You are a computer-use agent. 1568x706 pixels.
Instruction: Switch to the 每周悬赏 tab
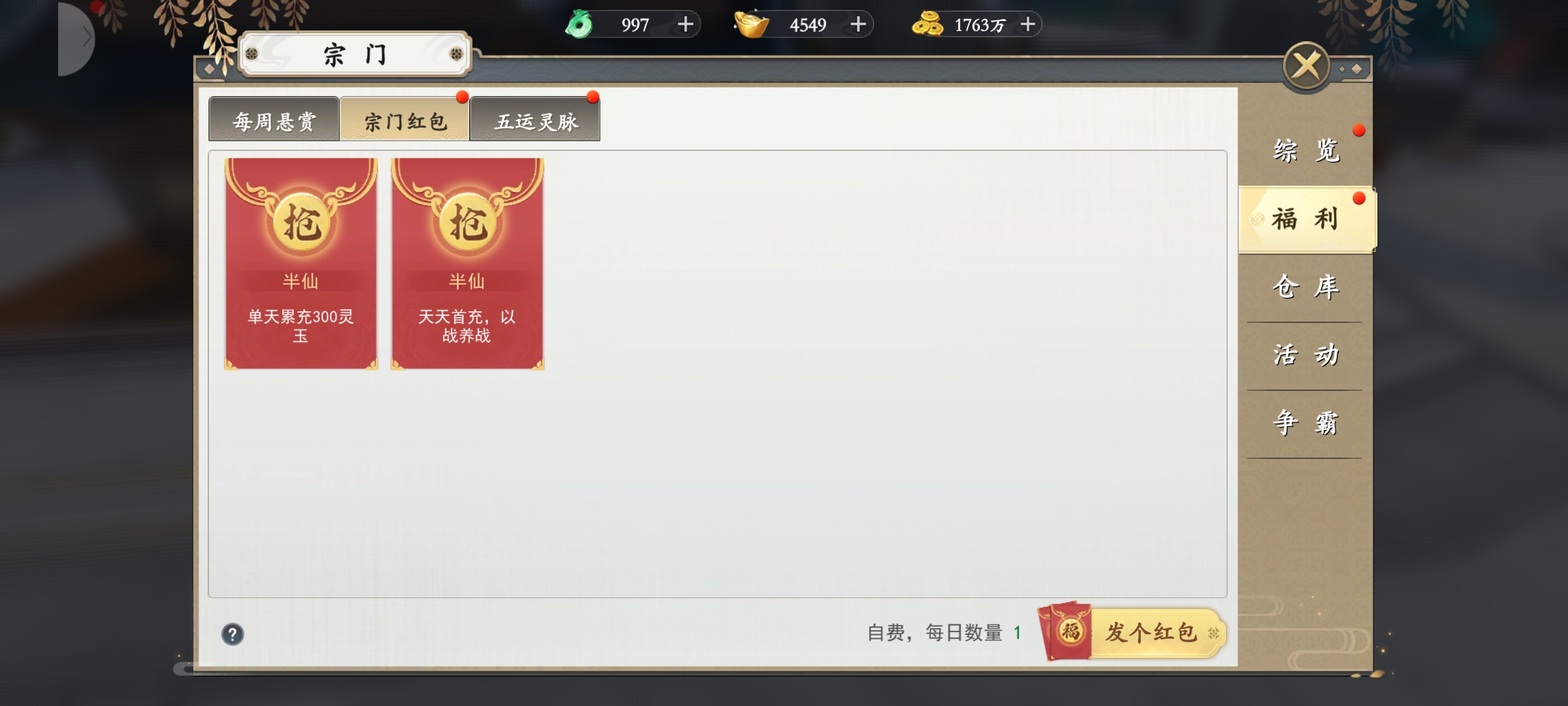274,119
